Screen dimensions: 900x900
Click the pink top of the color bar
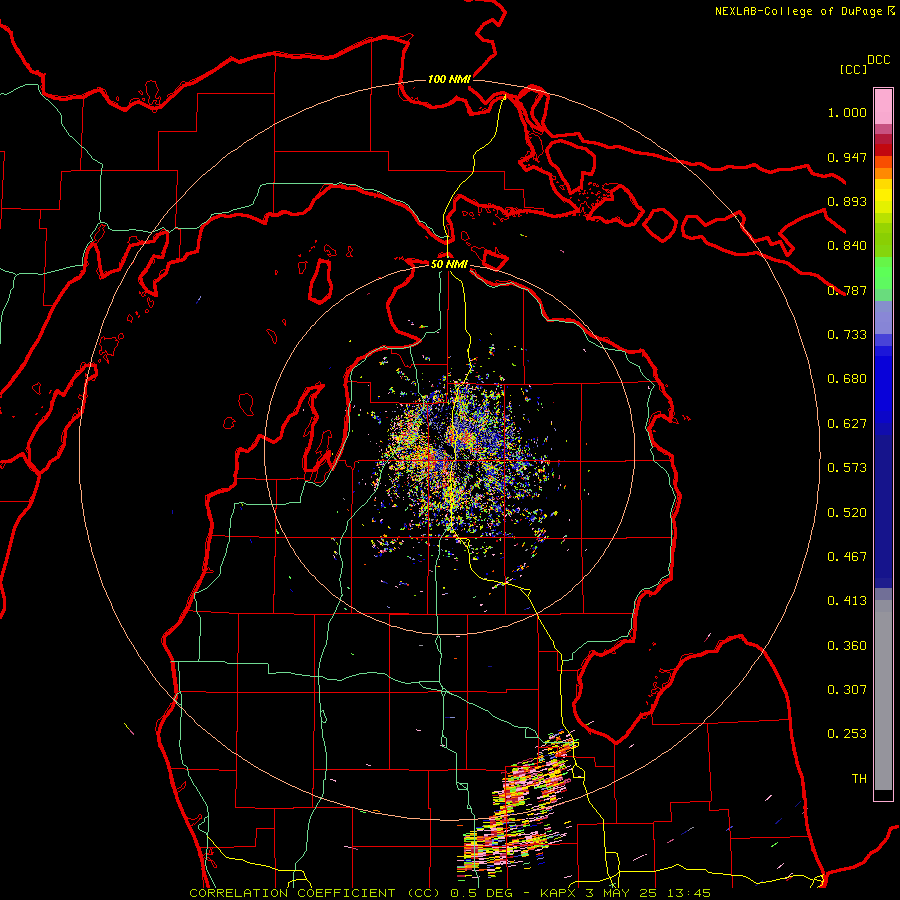(x=883, y=107)
